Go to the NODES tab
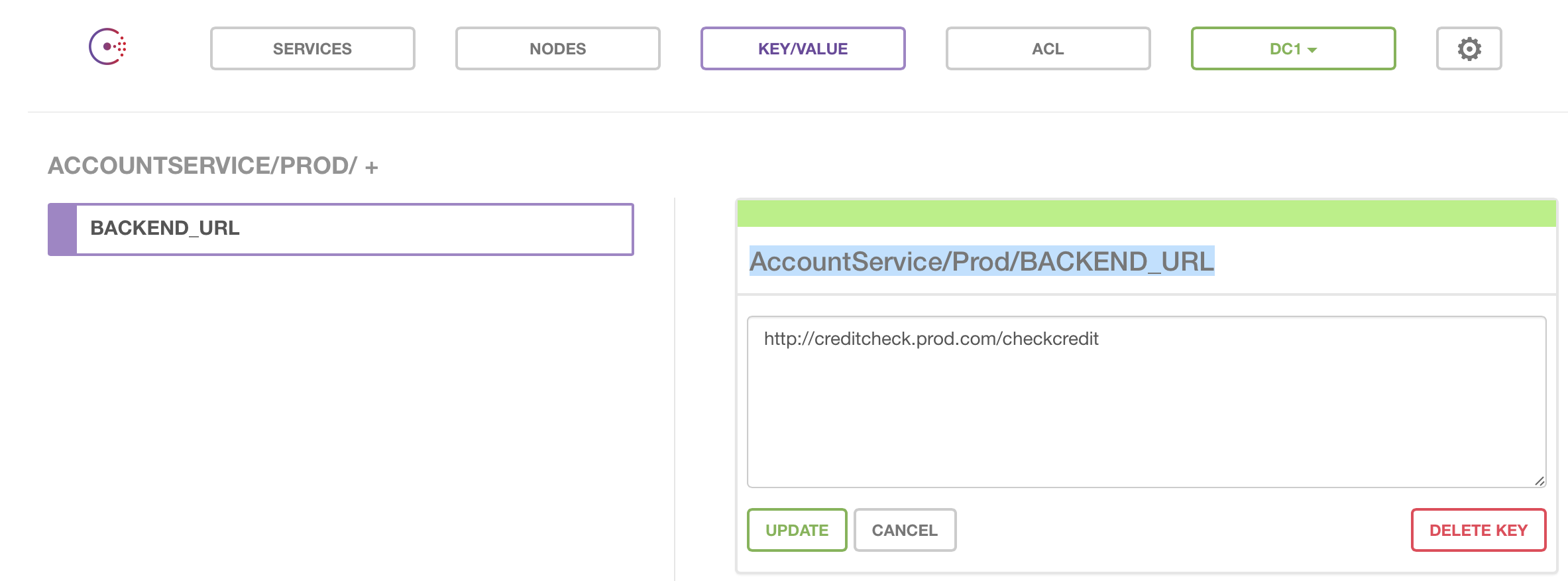 point(557,48)
